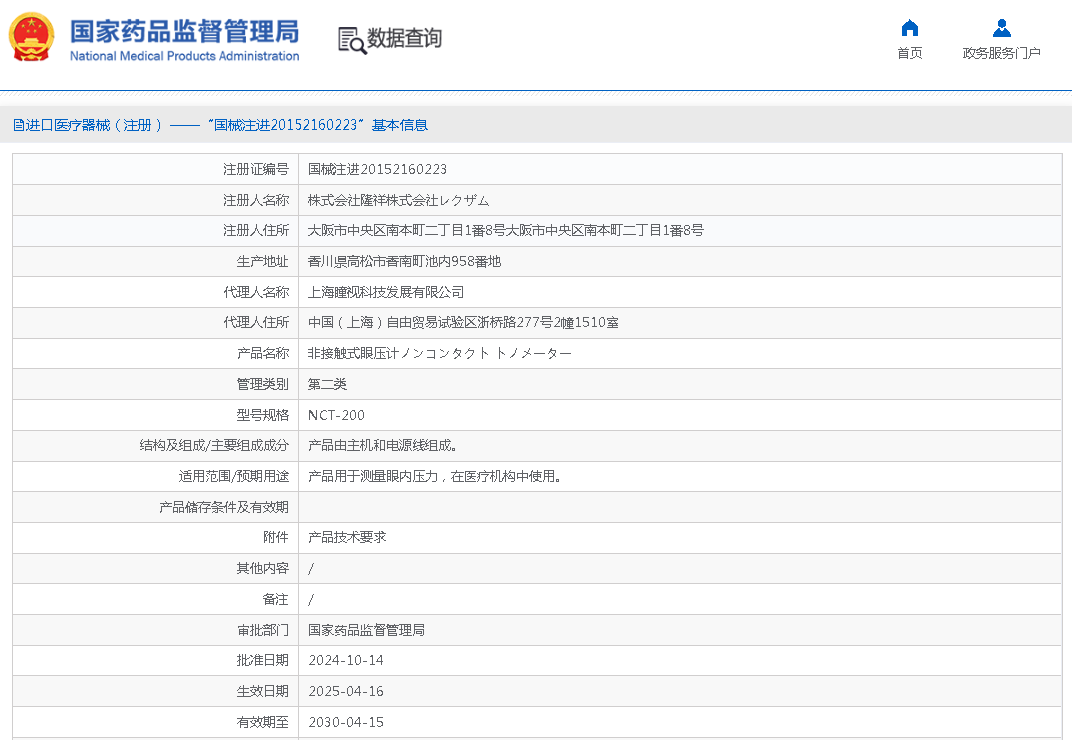
Task: Click the 产品名称 label
Action: tap(263, 354)
